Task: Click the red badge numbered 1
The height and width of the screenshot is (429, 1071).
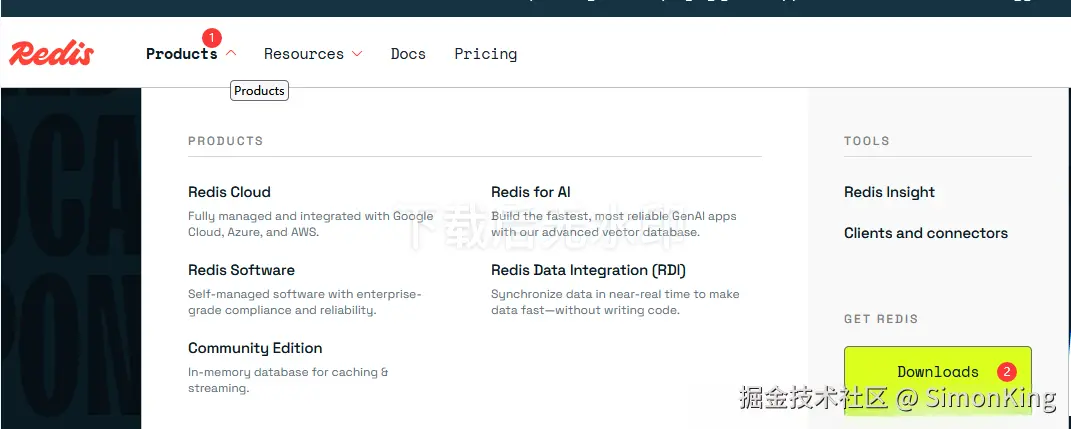Action: 211,38
